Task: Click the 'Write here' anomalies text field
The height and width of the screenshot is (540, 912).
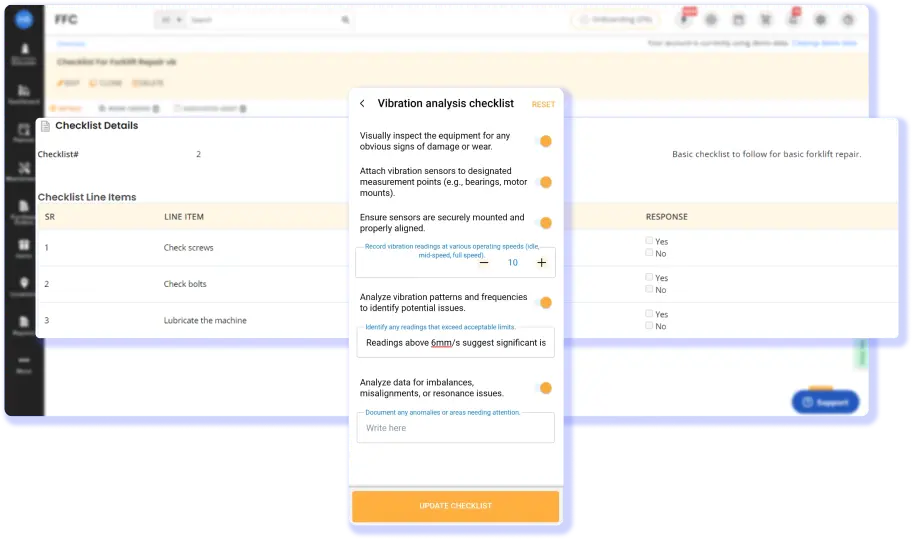Action: pos(455,428)
